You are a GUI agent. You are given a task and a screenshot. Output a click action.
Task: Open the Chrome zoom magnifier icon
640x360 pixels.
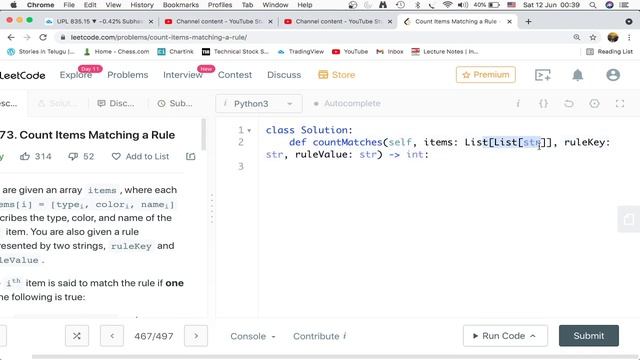pos(577,37)
